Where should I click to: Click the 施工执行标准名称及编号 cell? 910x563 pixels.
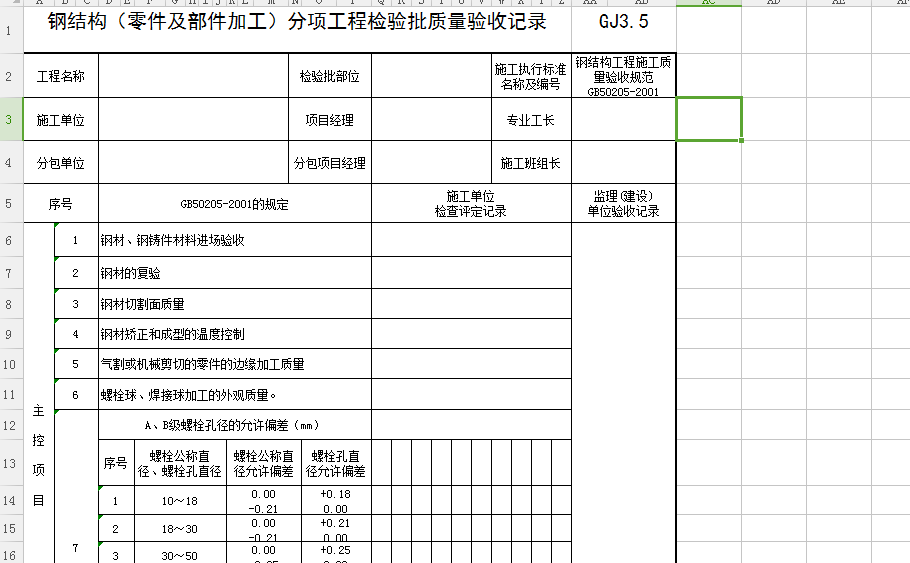click(530, 76)
